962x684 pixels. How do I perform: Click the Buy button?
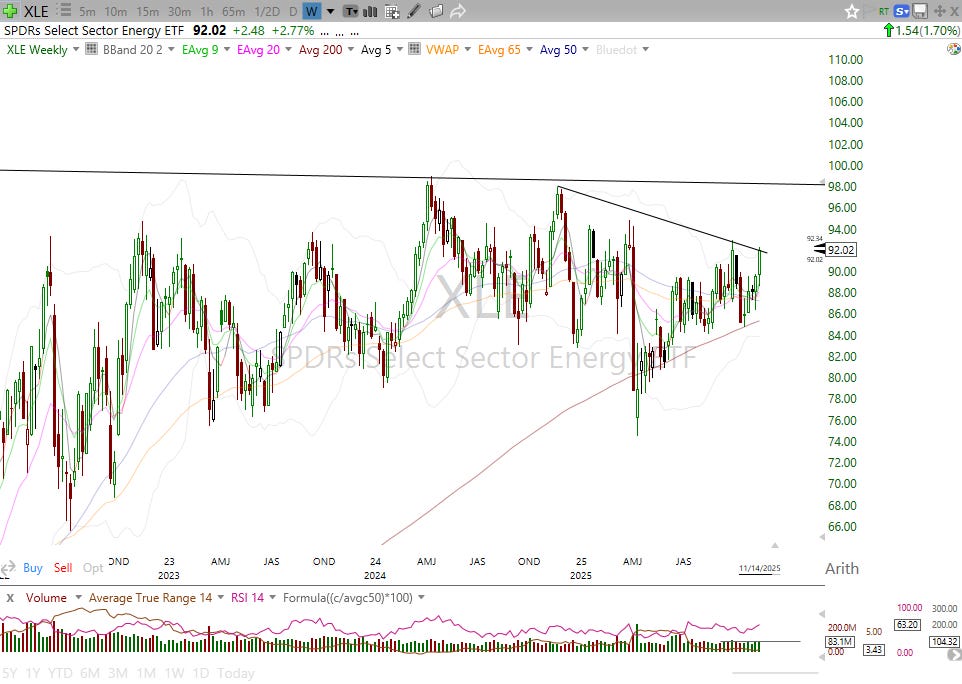[x=33, y=568]
